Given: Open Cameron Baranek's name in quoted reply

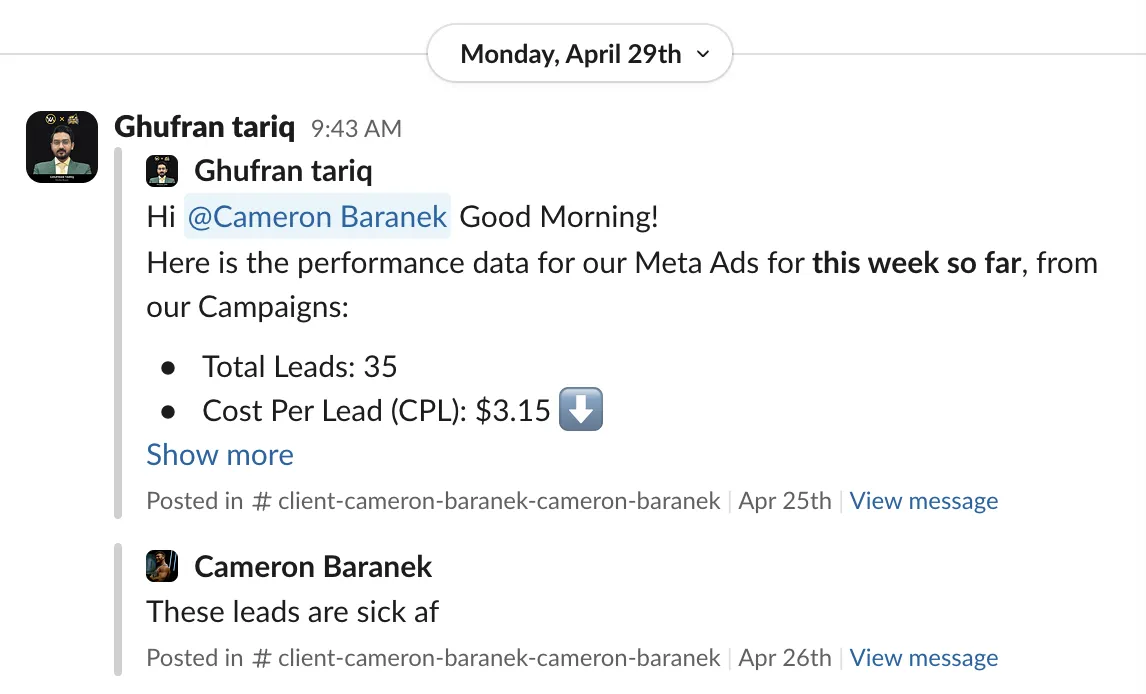Looking at the screenshot, I should (314, 567).
